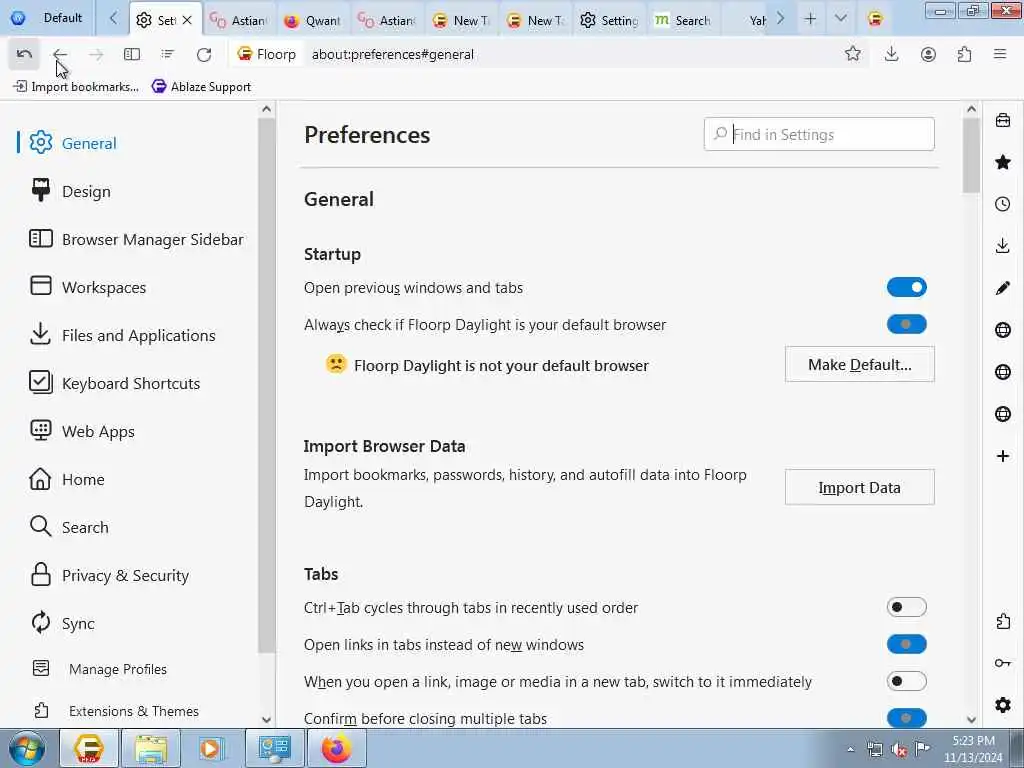Enable switch to new tab immediately
1024x768 pixels.
click(906, 682)
